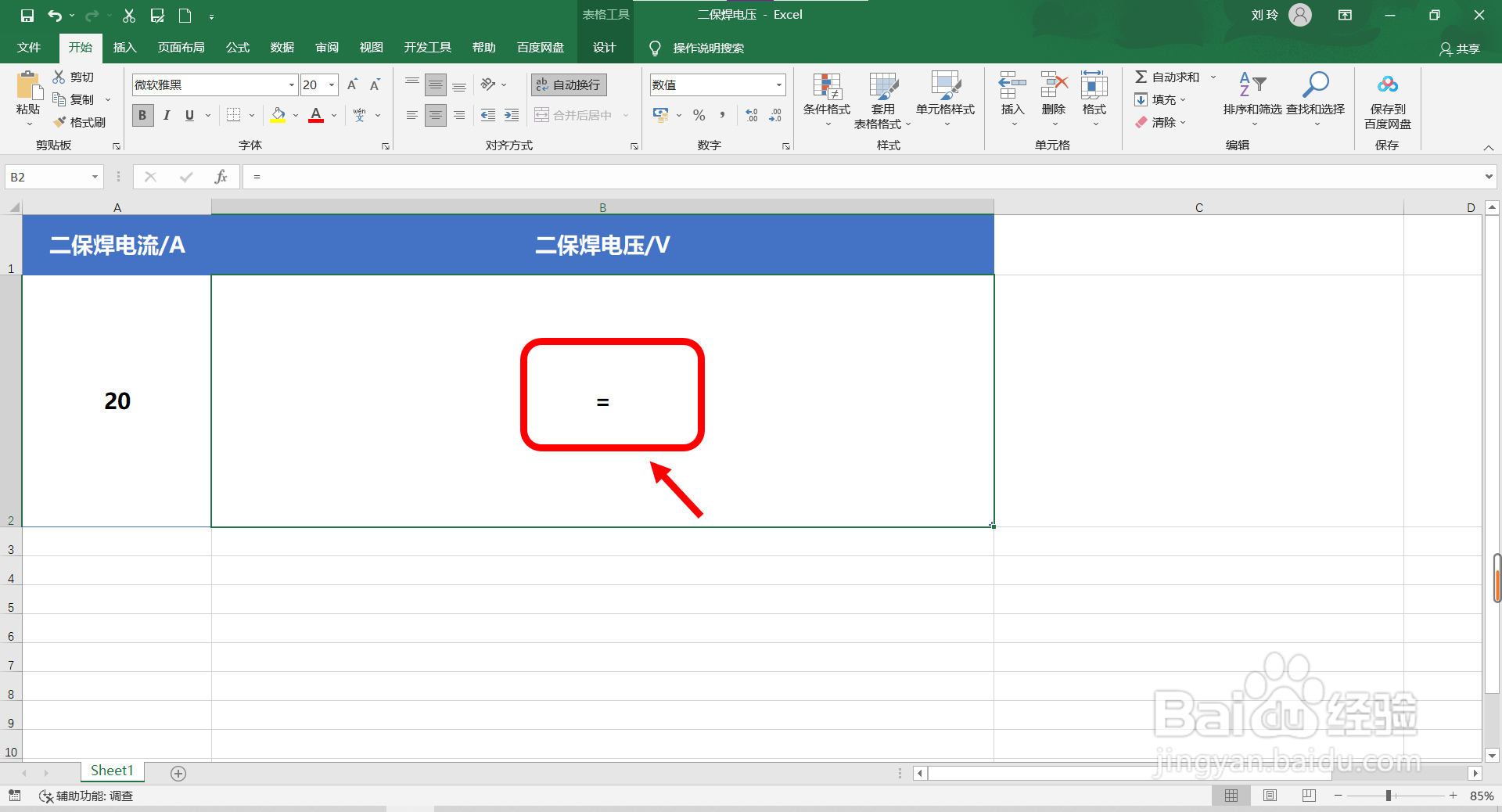Increase indent in alignment group

point(512,115)
